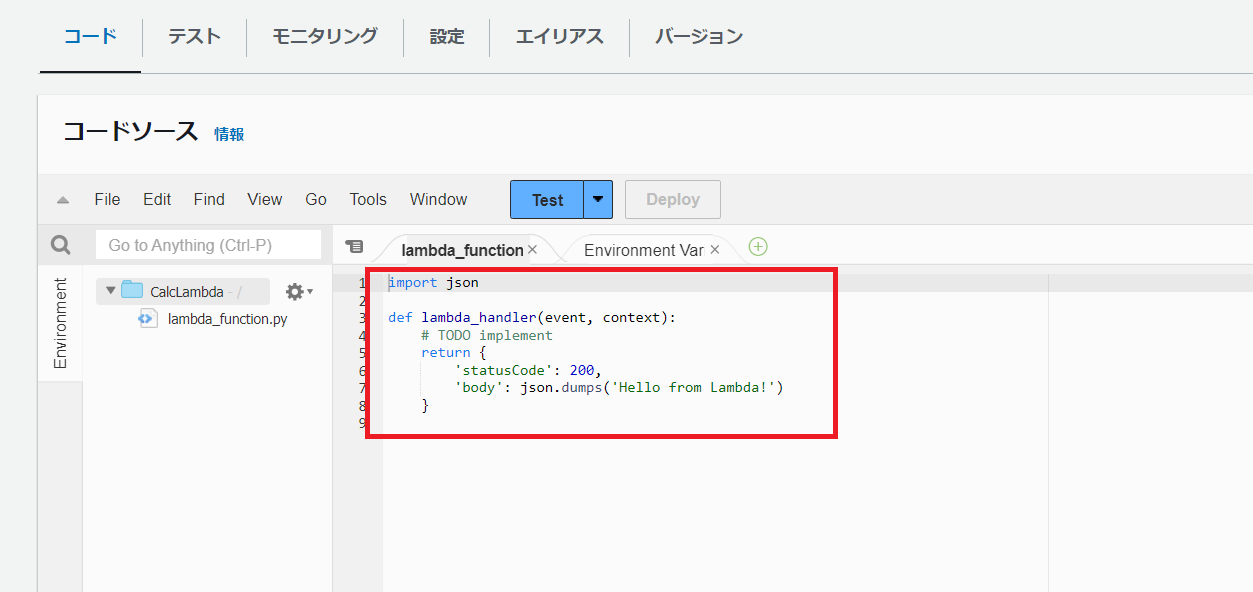Click the search magnifier icon in sidebar
The height and width of the screenshot is (592, 1253).
tap(61, 245)
